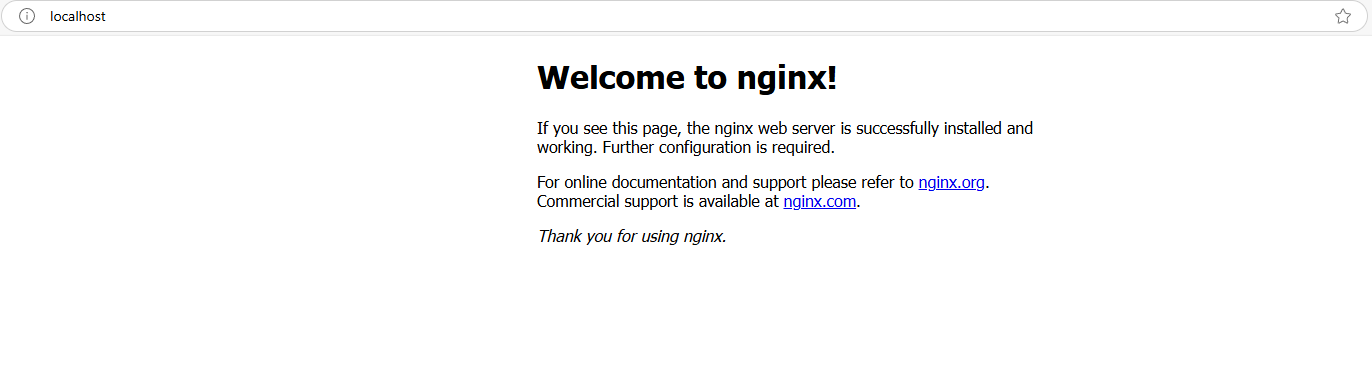
Task: Click the 'Thank you for using nginx.' text
Action: [632, 237]
